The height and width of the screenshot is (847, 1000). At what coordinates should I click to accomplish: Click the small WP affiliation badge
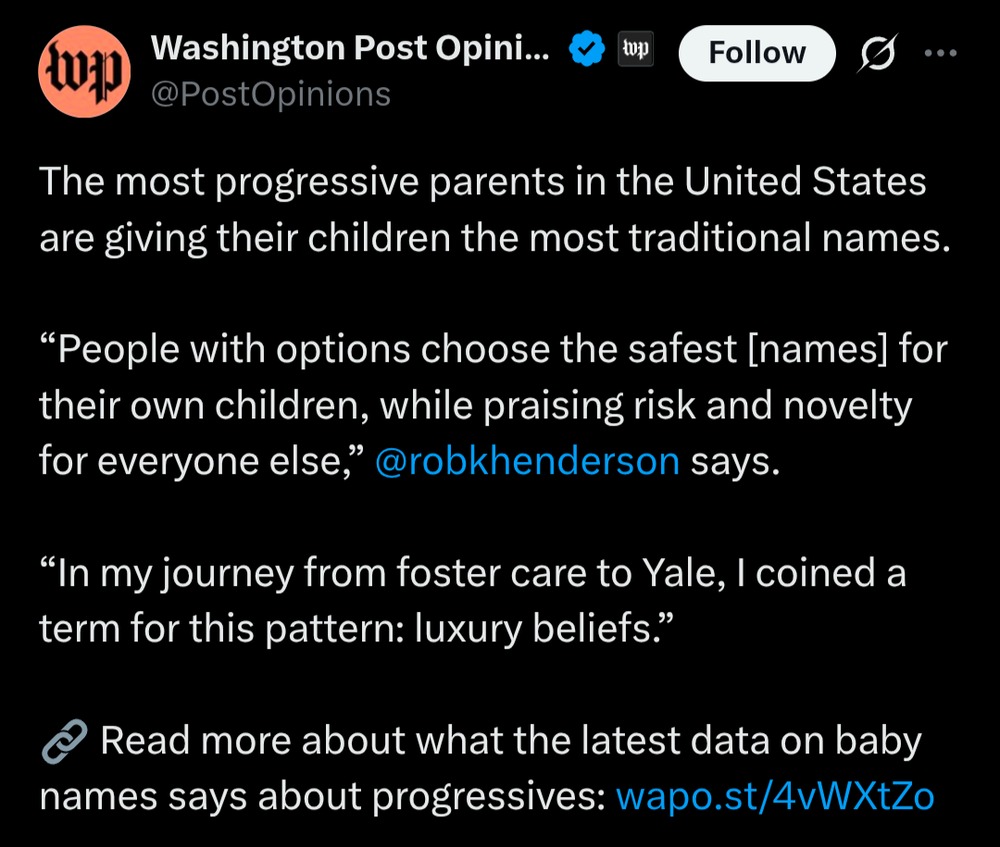(635, 48)
